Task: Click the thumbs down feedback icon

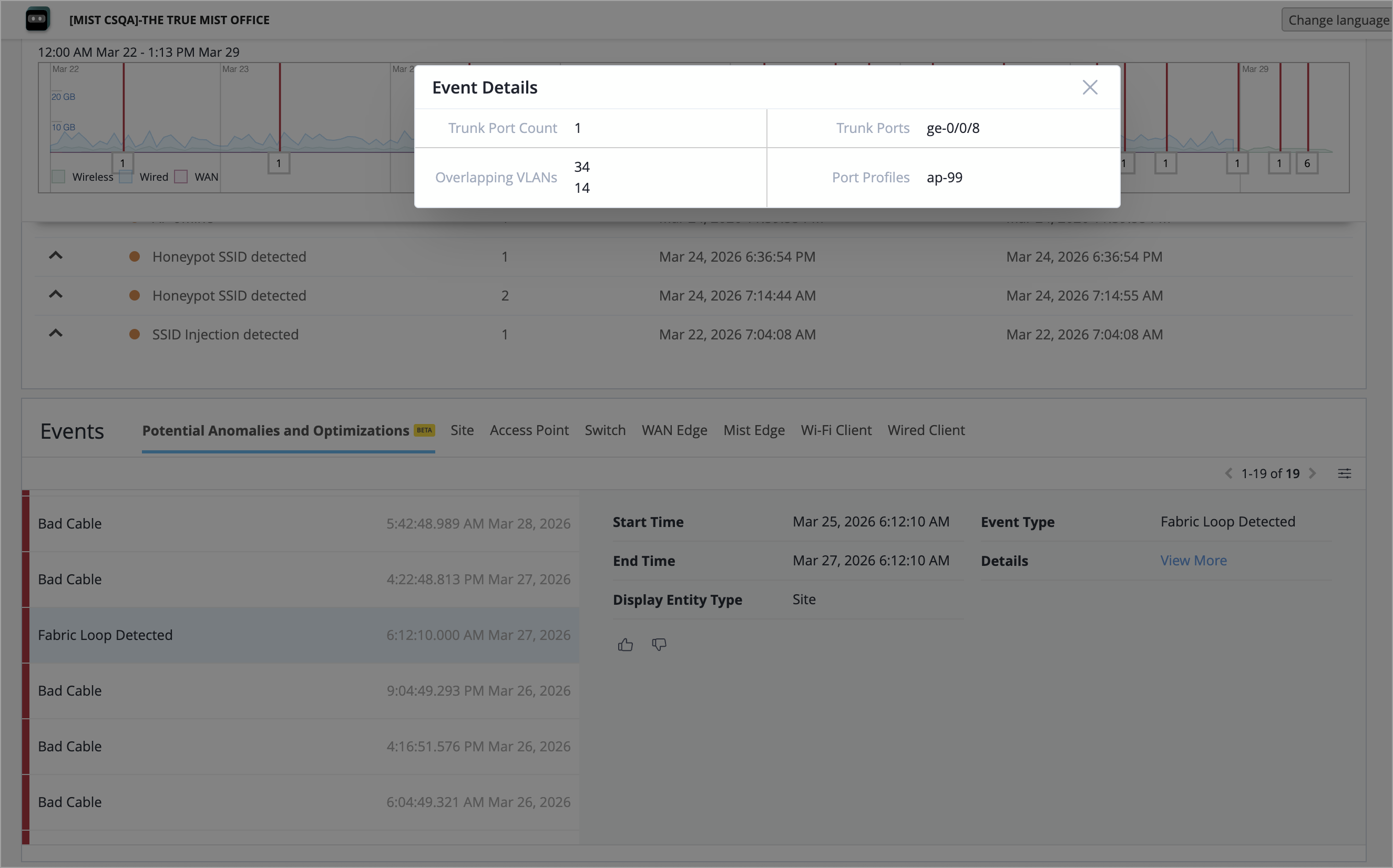Action: [x=659, y=645]
